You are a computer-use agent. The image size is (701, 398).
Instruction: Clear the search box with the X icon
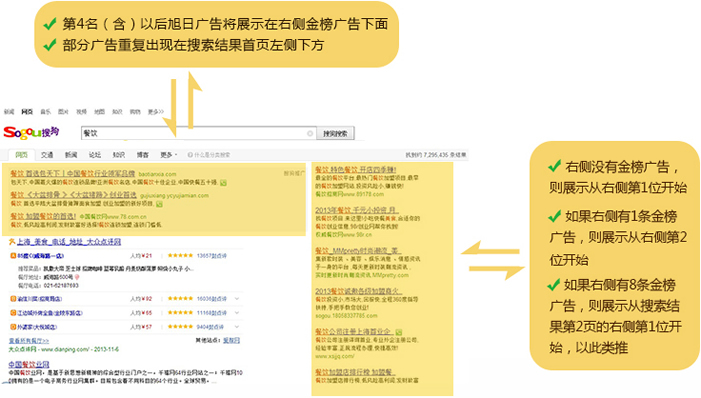click(310, 133)
